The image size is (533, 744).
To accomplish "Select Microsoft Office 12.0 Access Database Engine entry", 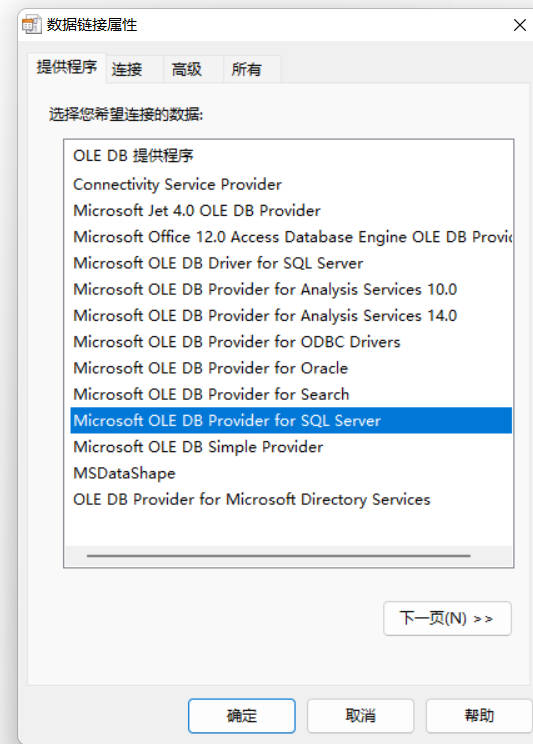I will click(291, 237).
